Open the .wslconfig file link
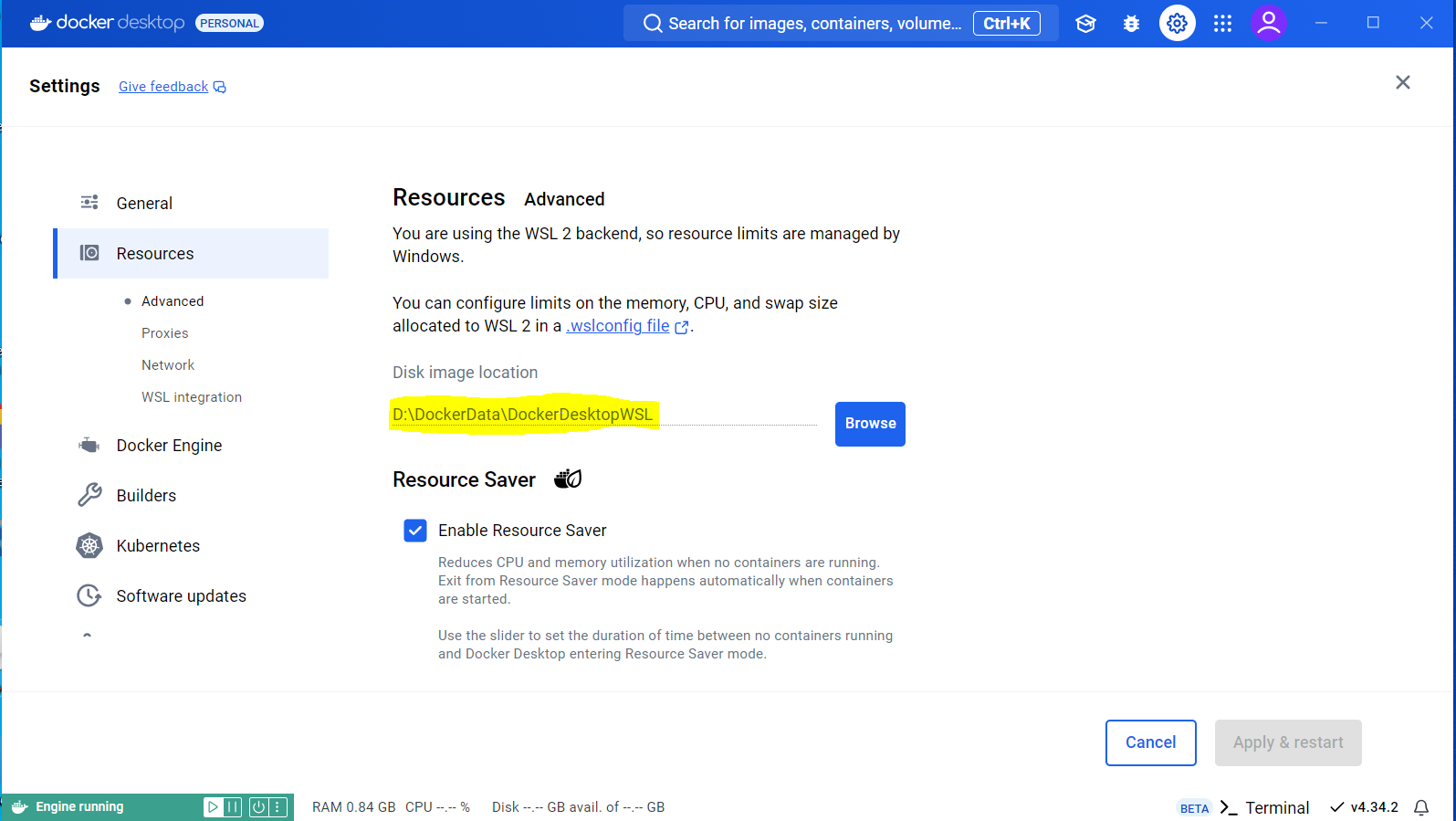This screenshot has width=1456, height=821. [x=618, y=326]
